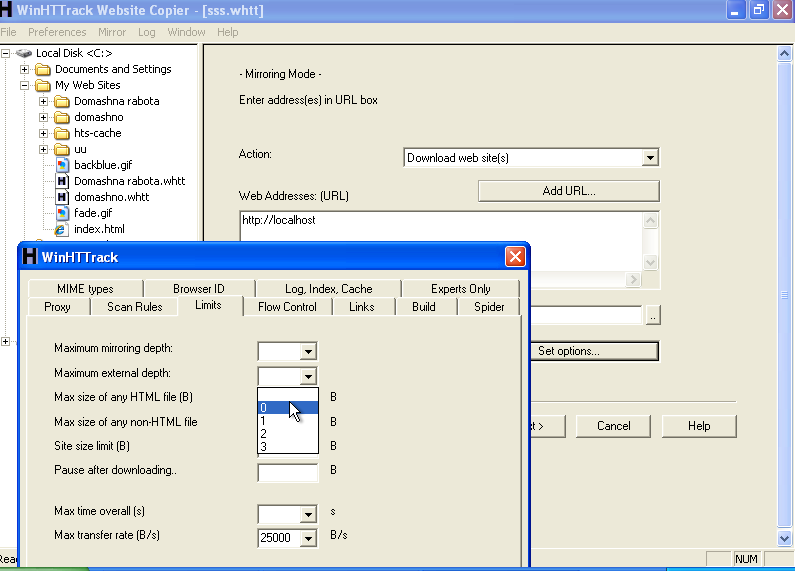Select the Domashna rabota.whtt project icon
The image size is (795, 571).
(62, 181)
